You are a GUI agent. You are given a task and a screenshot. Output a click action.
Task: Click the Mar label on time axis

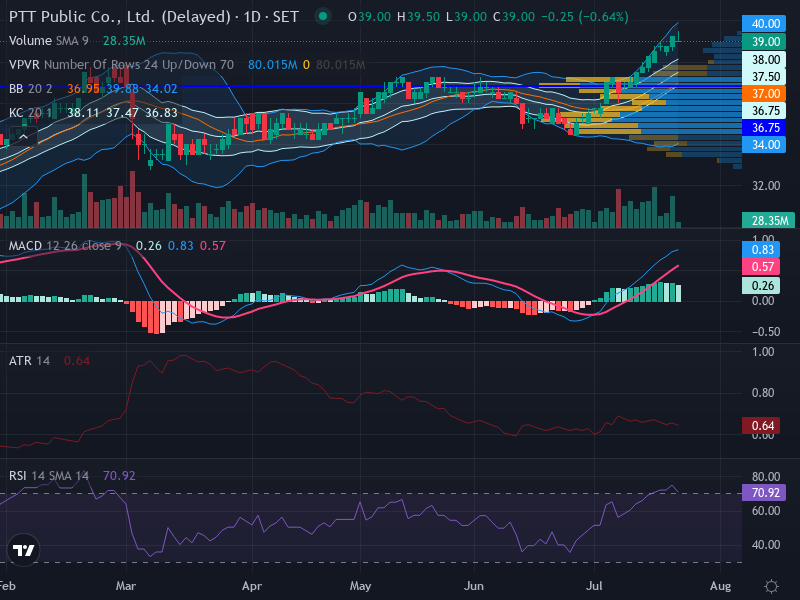pos(126,586)
